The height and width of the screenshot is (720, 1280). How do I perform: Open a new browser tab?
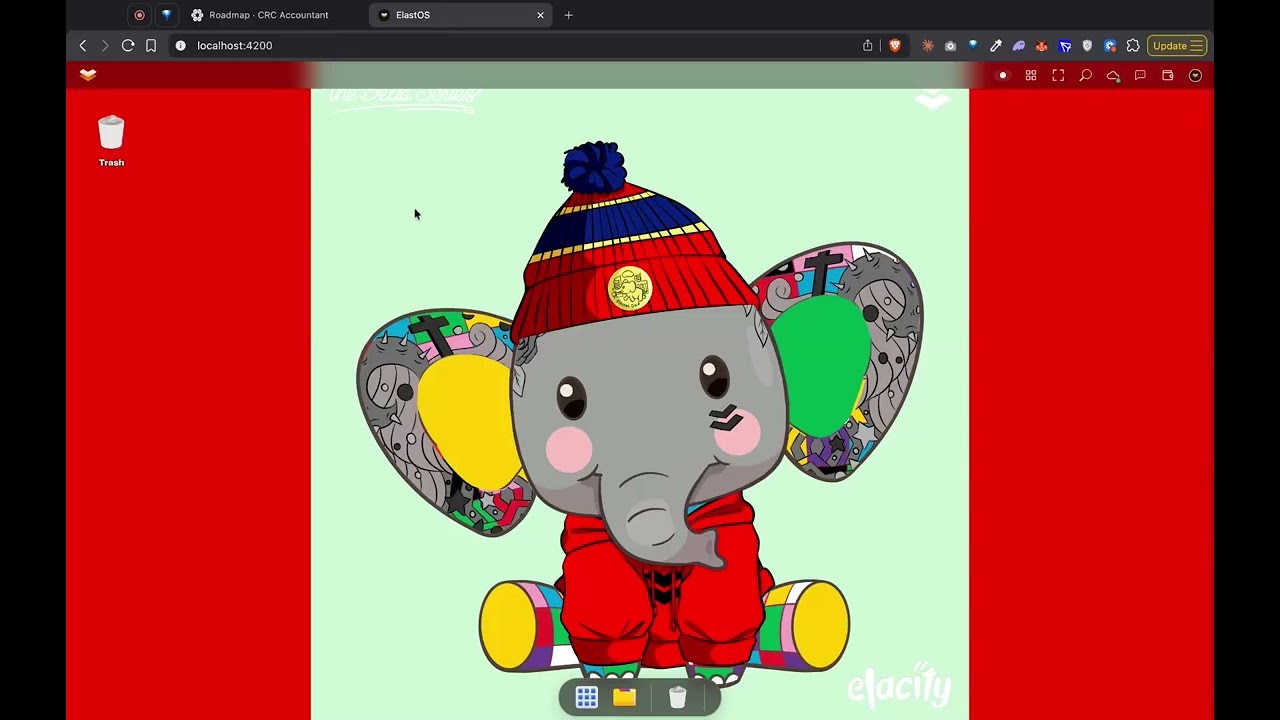coord(568,15)
